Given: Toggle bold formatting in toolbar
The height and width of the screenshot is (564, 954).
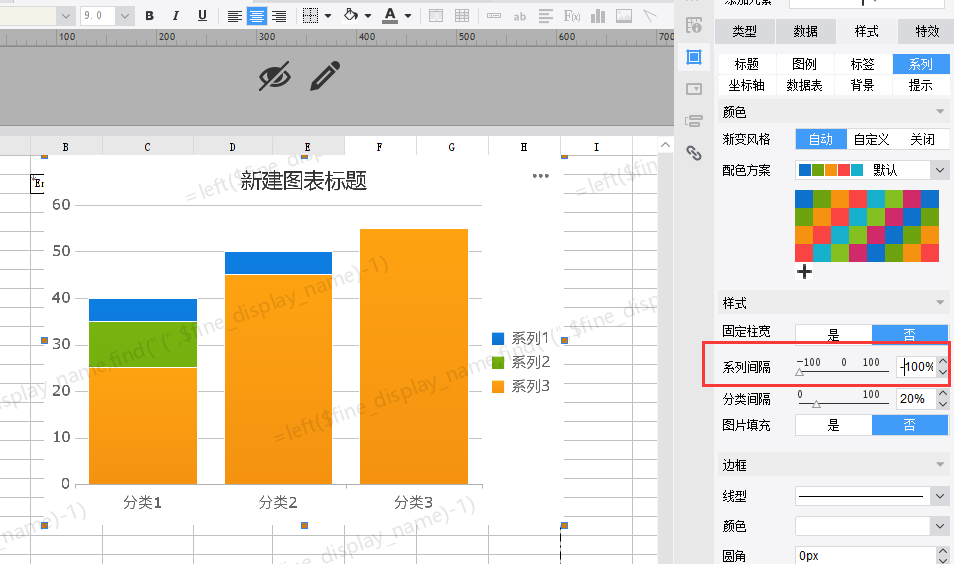Looking at the screenshot, I should point(150,16).
